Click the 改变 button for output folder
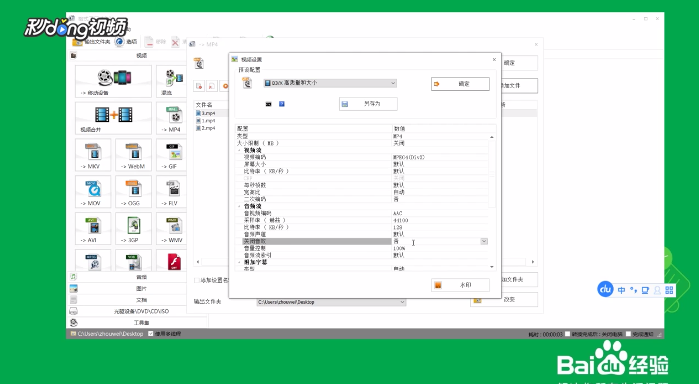This screenshot has height=384, width=699. tap(504, 300)
